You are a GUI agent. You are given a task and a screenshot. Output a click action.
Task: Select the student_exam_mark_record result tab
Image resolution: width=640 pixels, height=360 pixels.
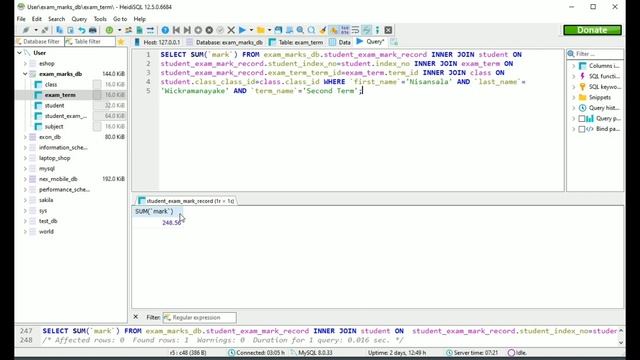click(x=186, y=201)
